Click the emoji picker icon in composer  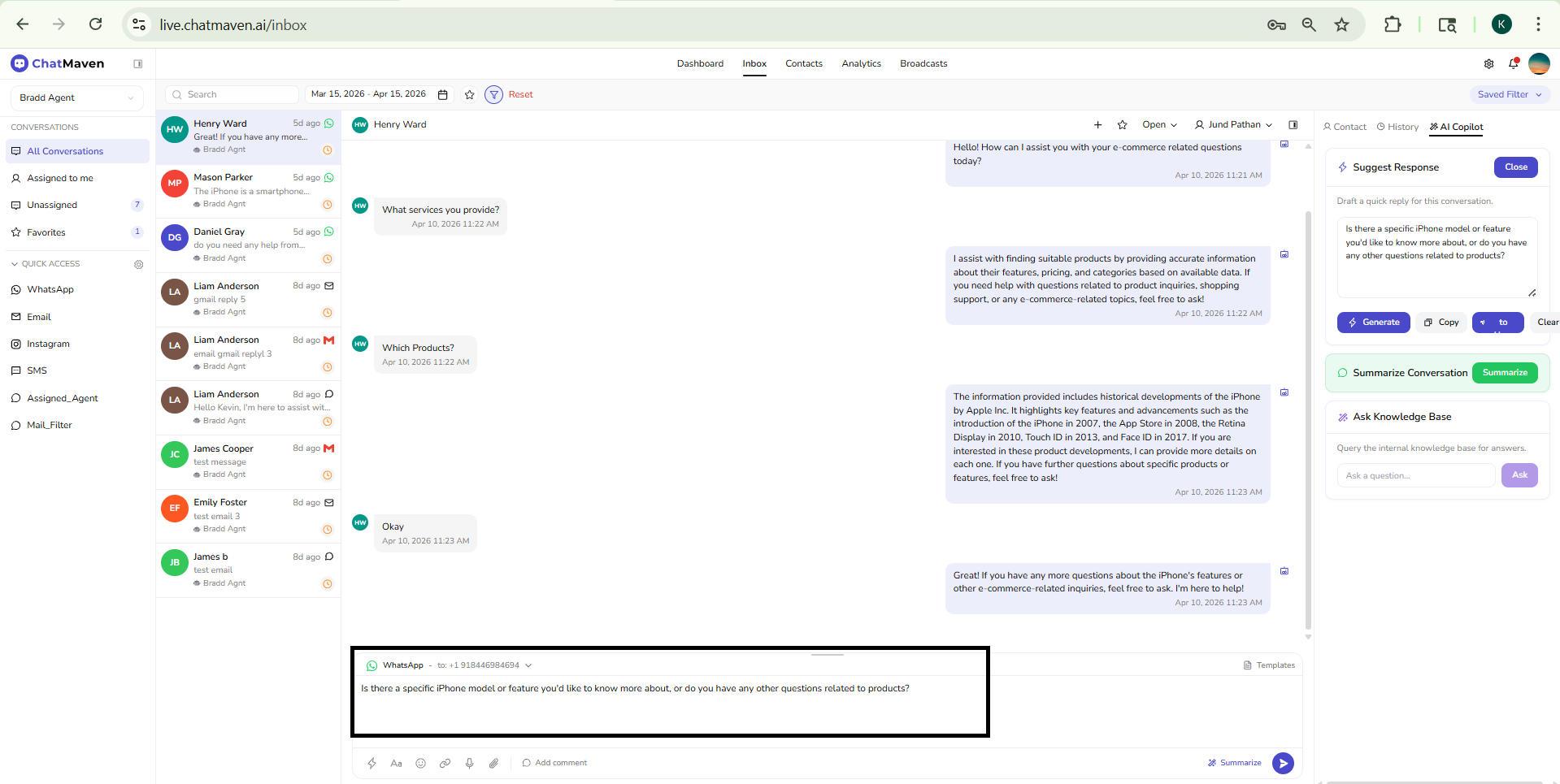click(420, 763)
